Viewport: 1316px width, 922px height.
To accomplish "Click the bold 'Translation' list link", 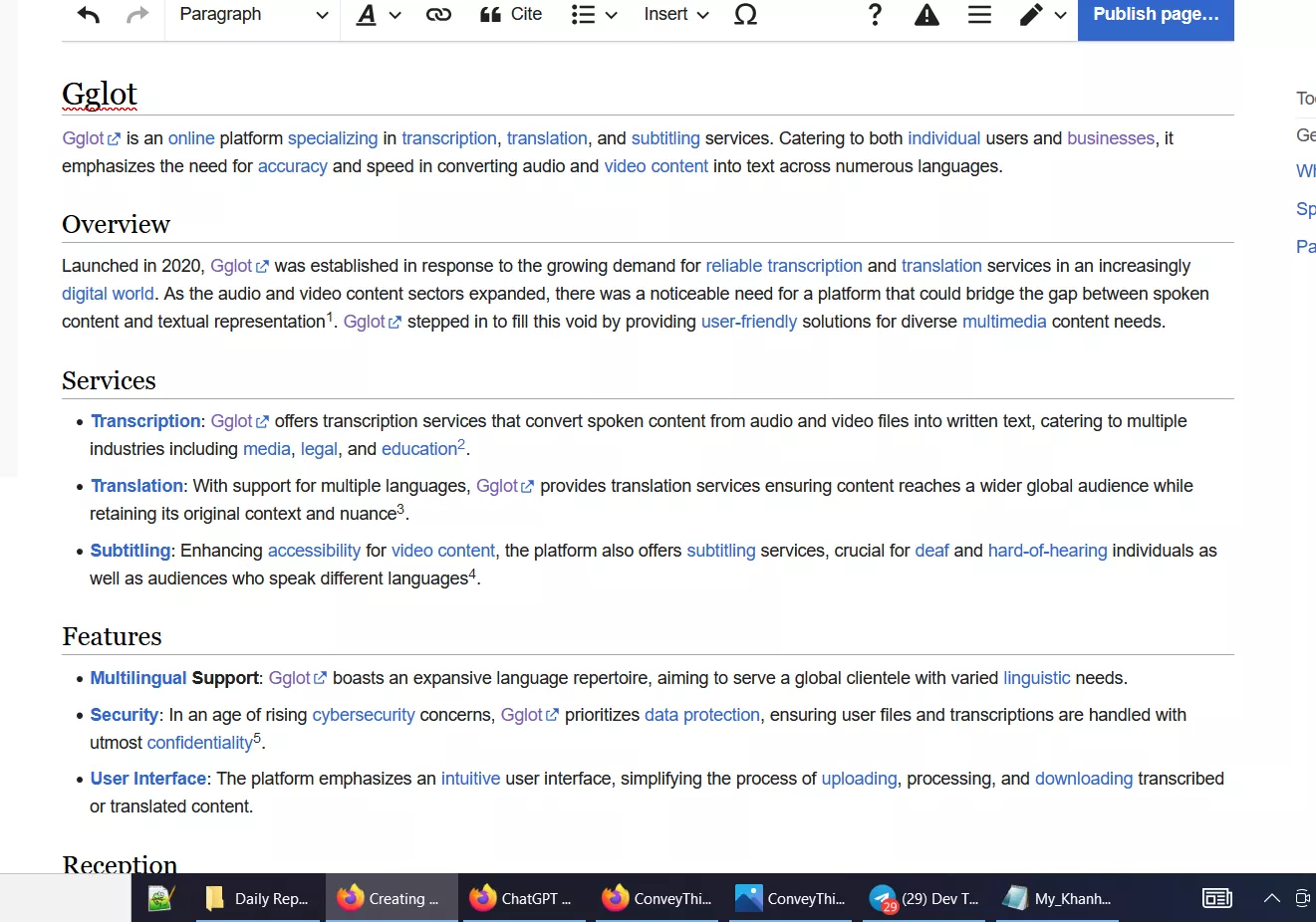I will click(x=136, y=486).
